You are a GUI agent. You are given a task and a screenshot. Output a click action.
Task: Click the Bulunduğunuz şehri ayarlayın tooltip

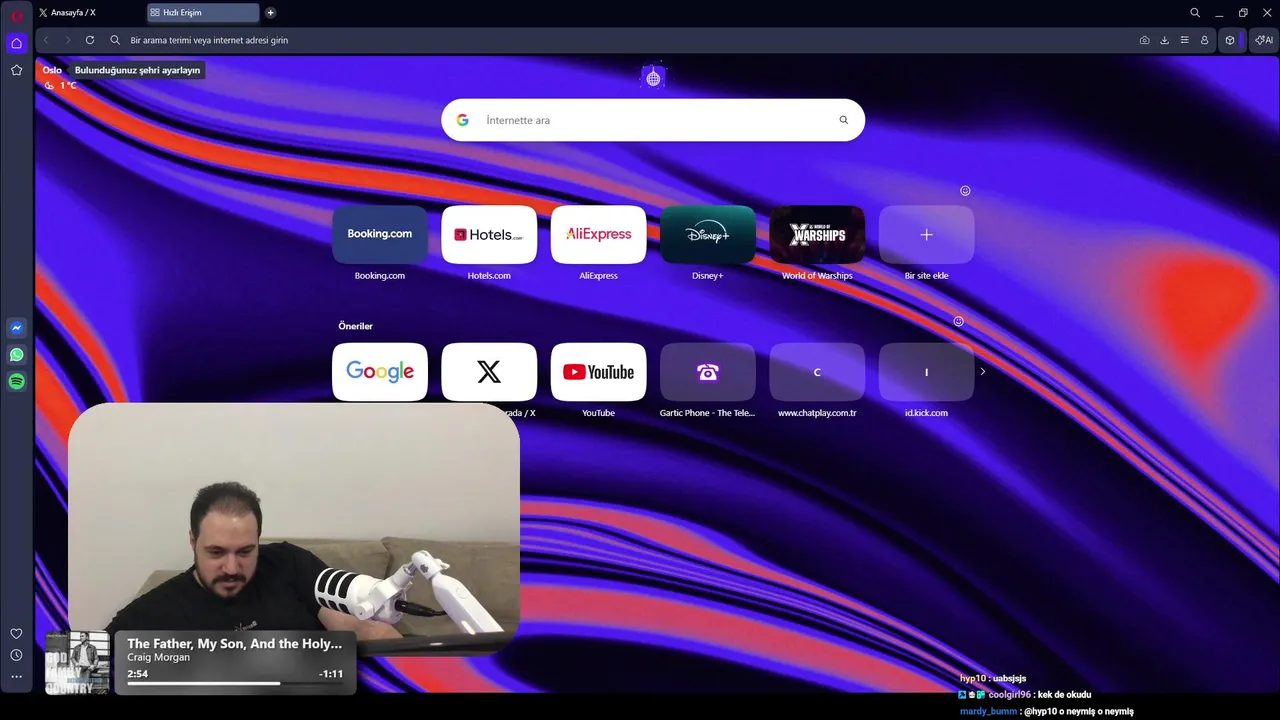click(x=138, y=70)
